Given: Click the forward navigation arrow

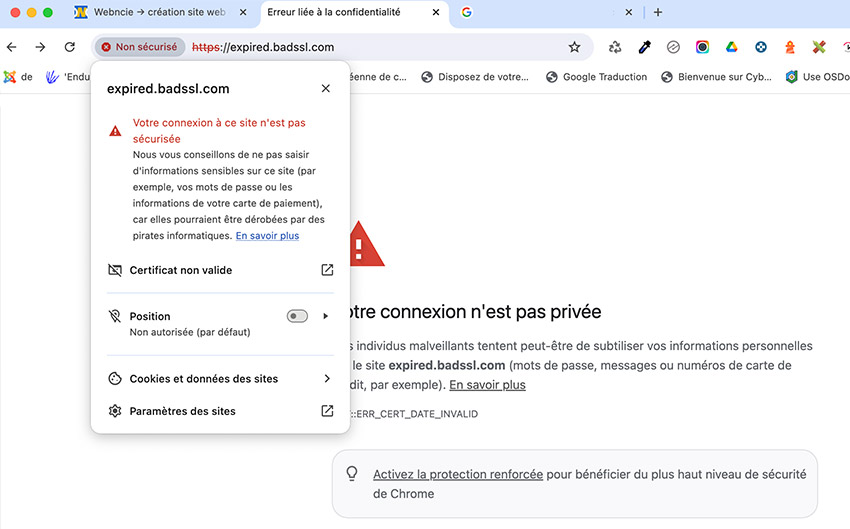Looking at the screenshot, I should click(41, 47).
